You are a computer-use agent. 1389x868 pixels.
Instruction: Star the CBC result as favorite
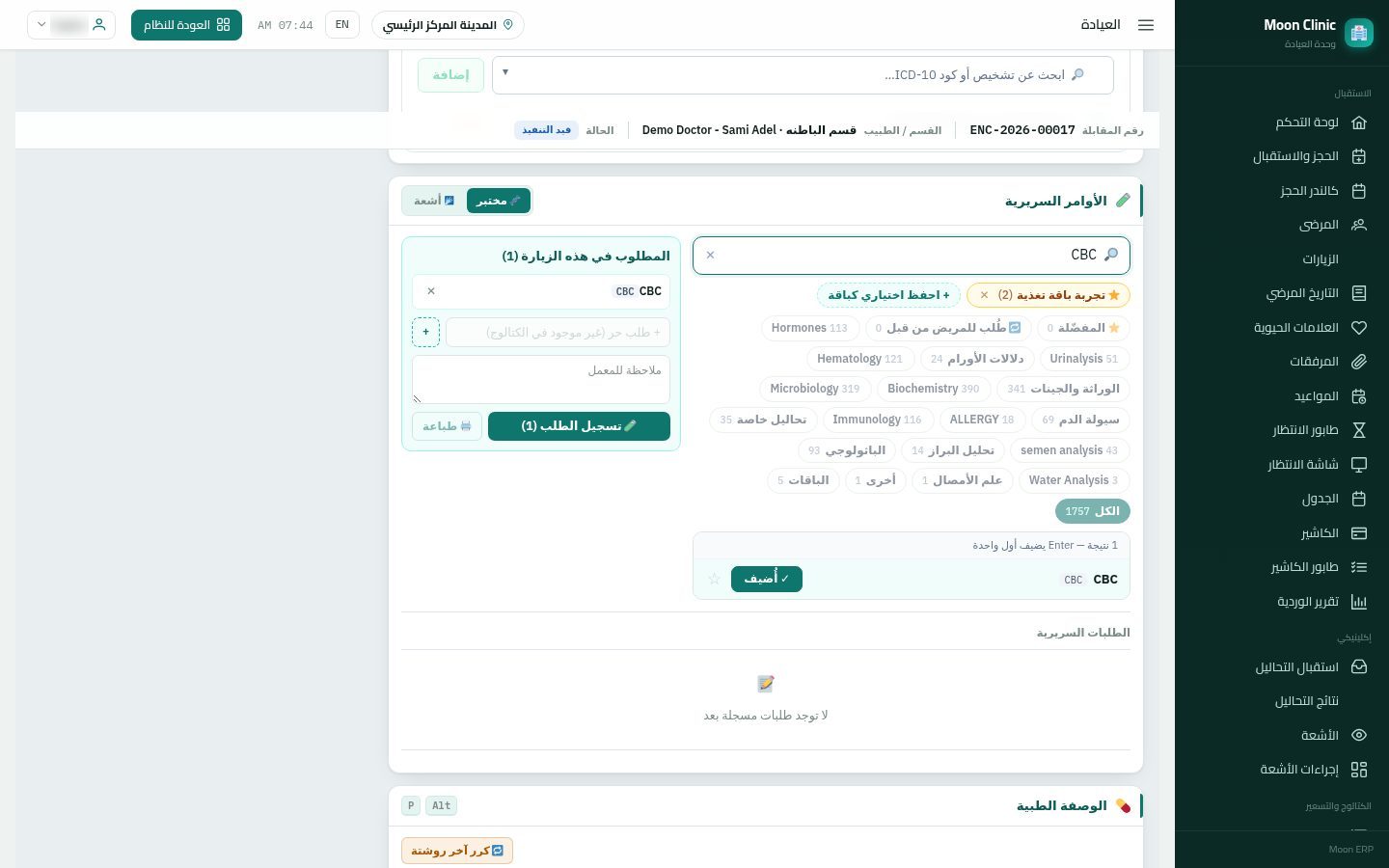715,579
